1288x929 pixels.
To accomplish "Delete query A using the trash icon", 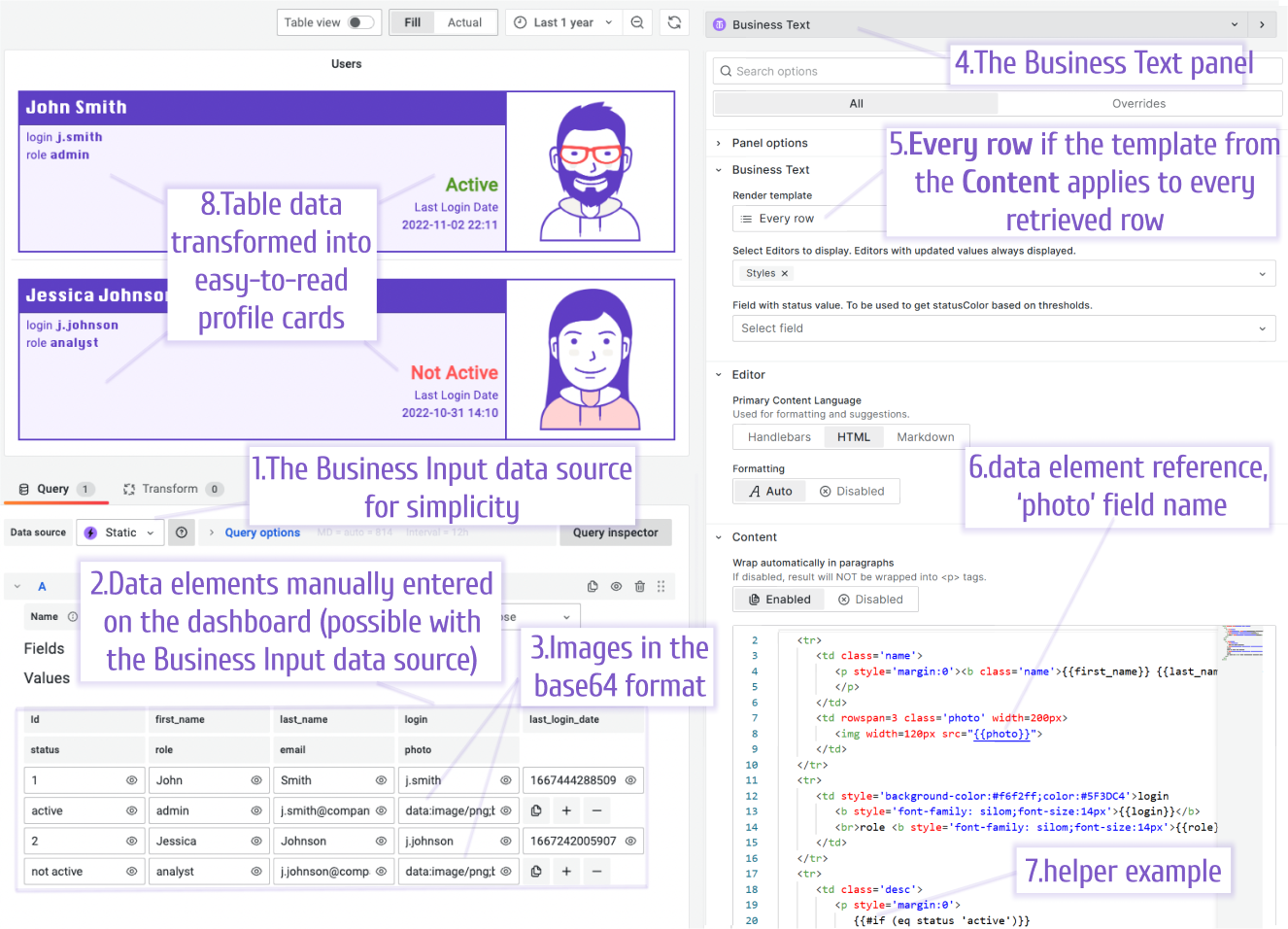I will tap(639, 587).
